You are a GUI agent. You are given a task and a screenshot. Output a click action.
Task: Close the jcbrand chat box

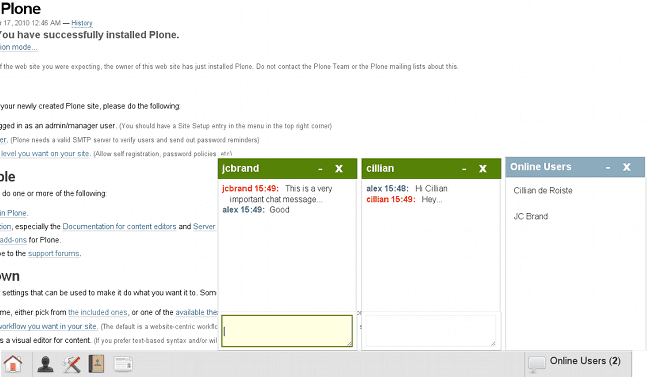tap(339, 168)
